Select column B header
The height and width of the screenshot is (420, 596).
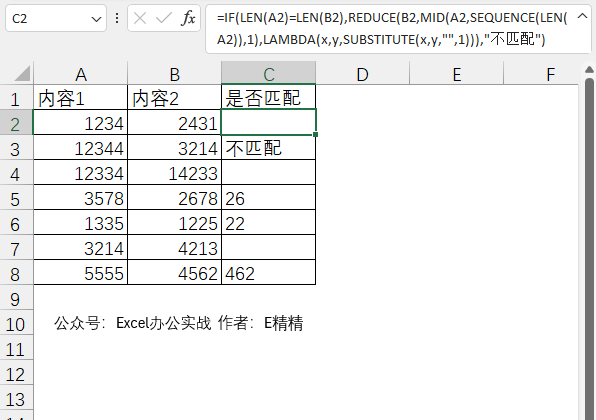(x=174, y=74)
